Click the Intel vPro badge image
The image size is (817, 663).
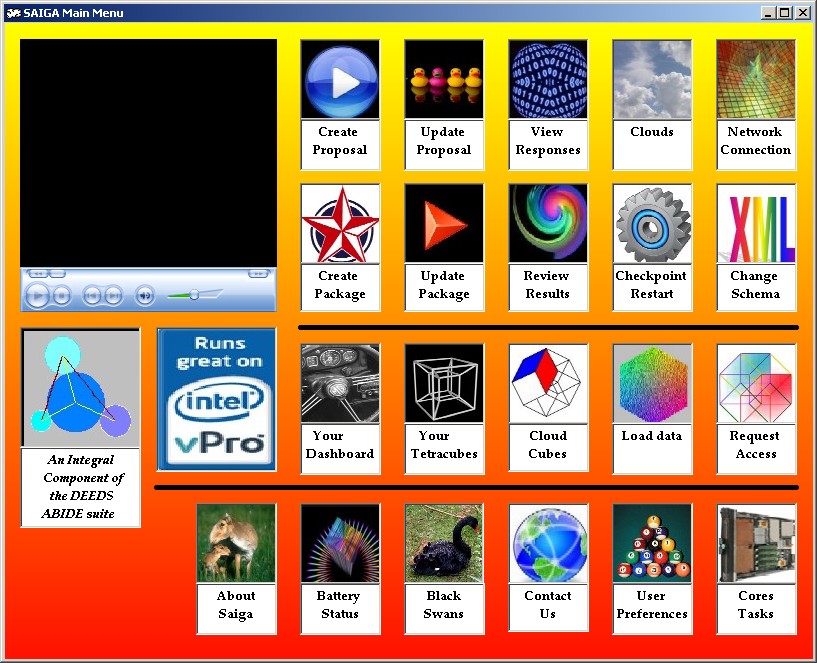tap(216, 399)
